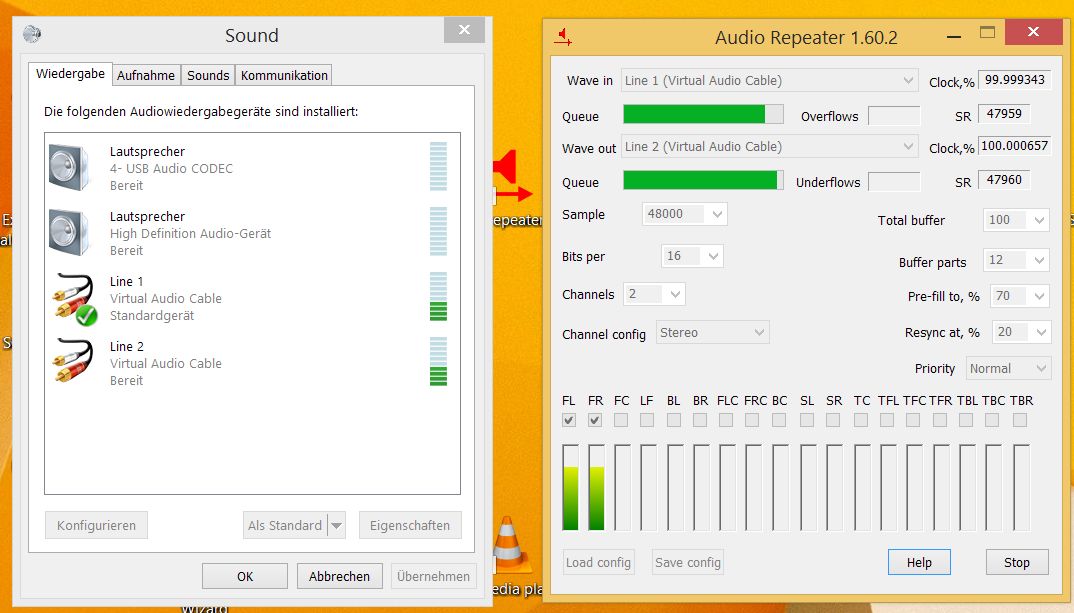Click the Wave in SR field 47959
The image size is (1074, 613).
click(x=1004, y=114)
